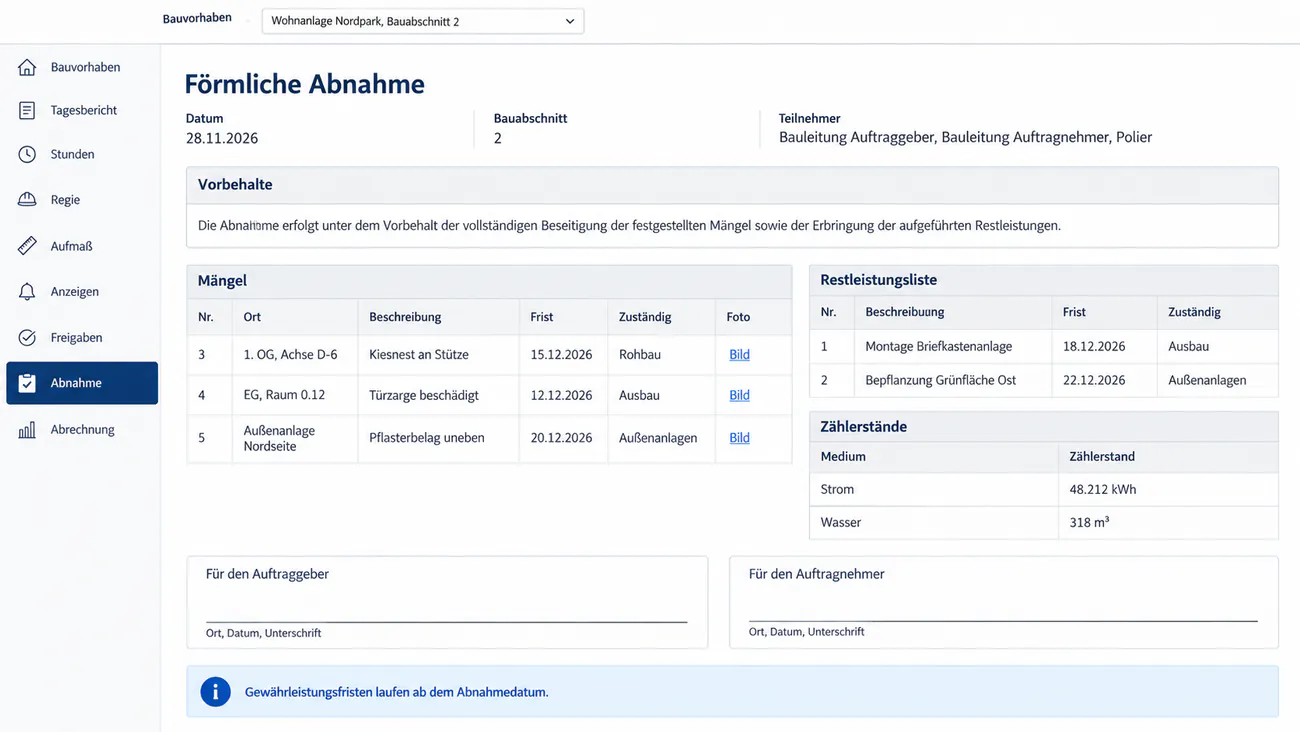Click 'Montage Briefkastenanlage' in Restleistungsliste
Viewport: 1300px width, 732px height.
(939, 347)
